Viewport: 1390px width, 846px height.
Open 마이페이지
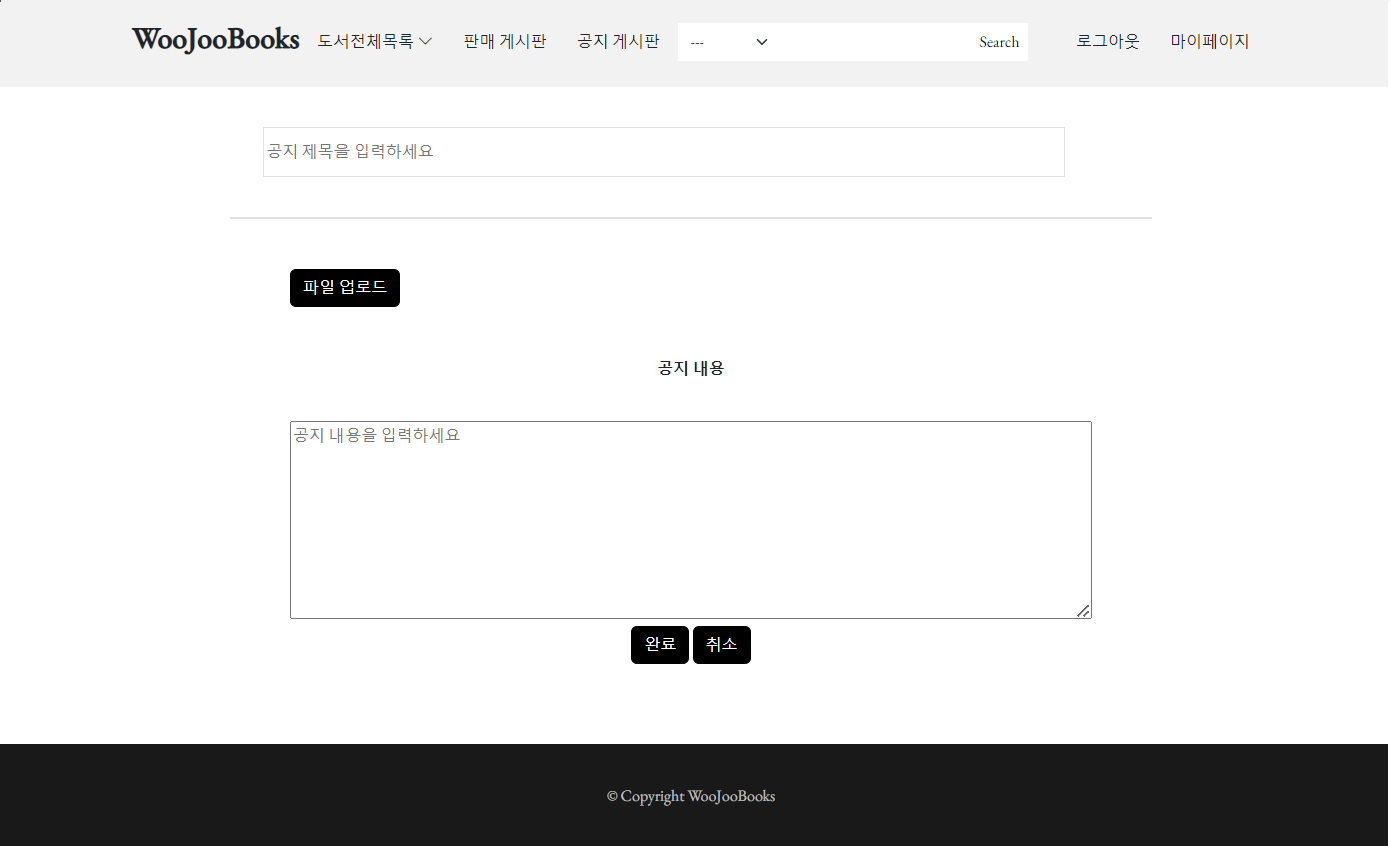1210,41
